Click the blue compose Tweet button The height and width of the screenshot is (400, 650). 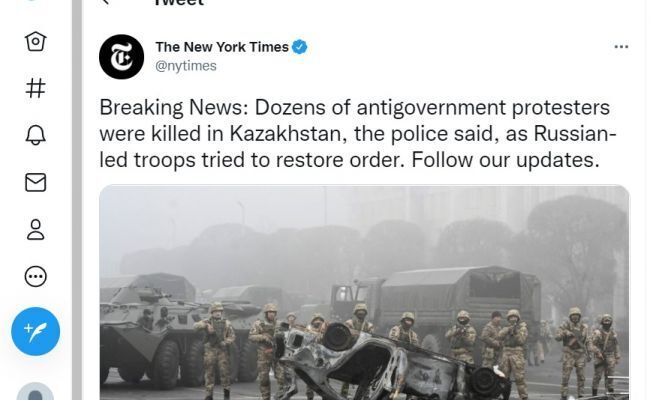coord(36,331)
